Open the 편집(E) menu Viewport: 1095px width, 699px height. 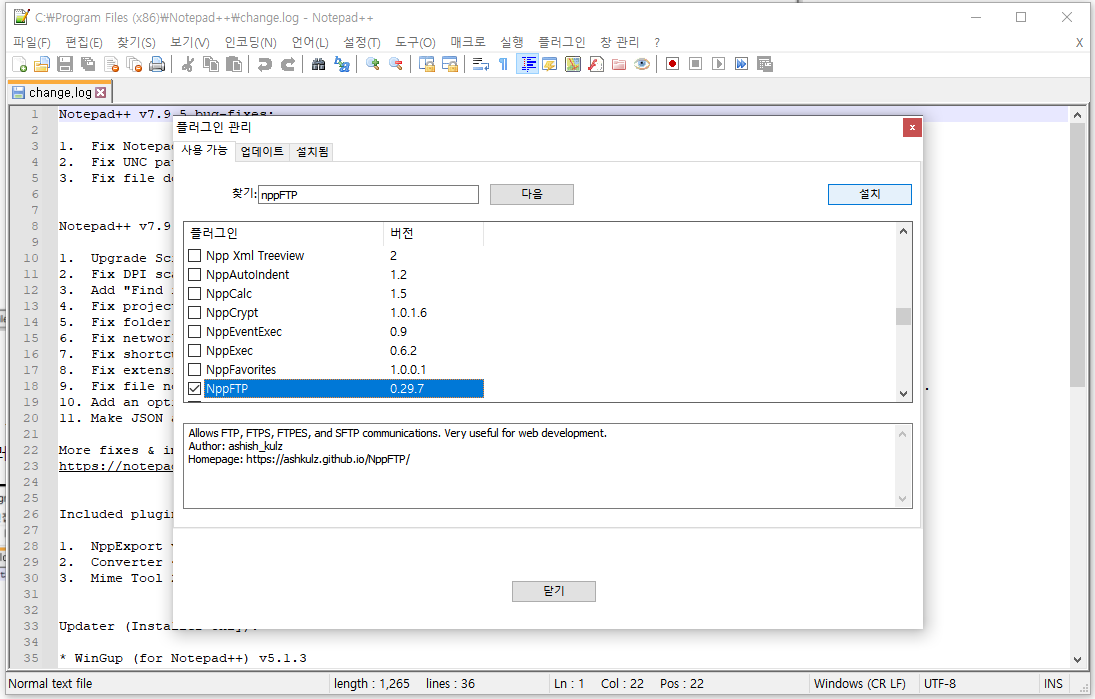(x=84, y=43)
